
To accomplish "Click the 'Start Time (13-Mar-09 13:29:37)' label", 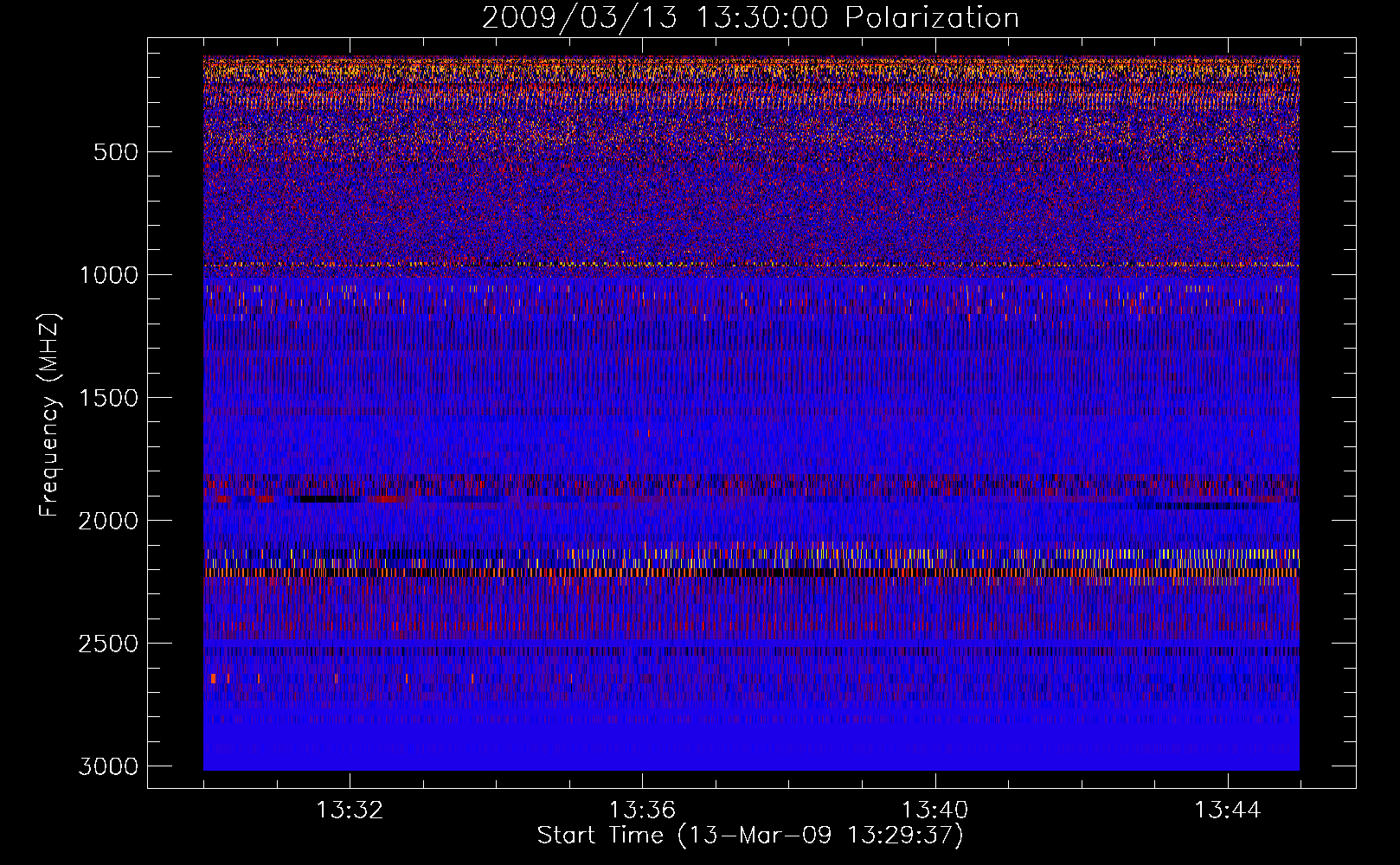I will click(x=750, y=836).
